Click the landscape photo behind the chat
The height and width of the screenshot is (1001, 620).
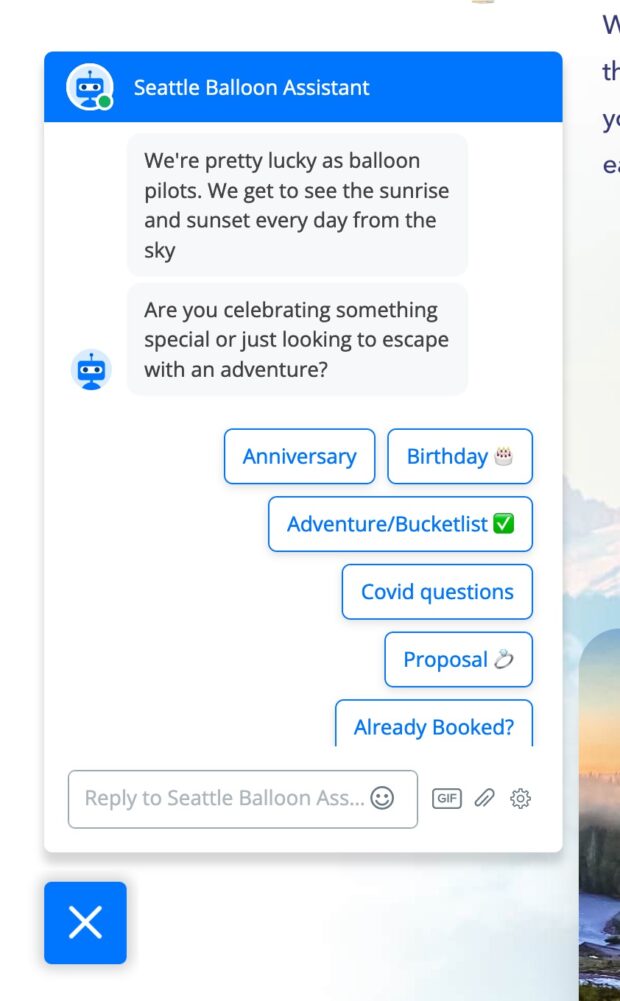600,800
